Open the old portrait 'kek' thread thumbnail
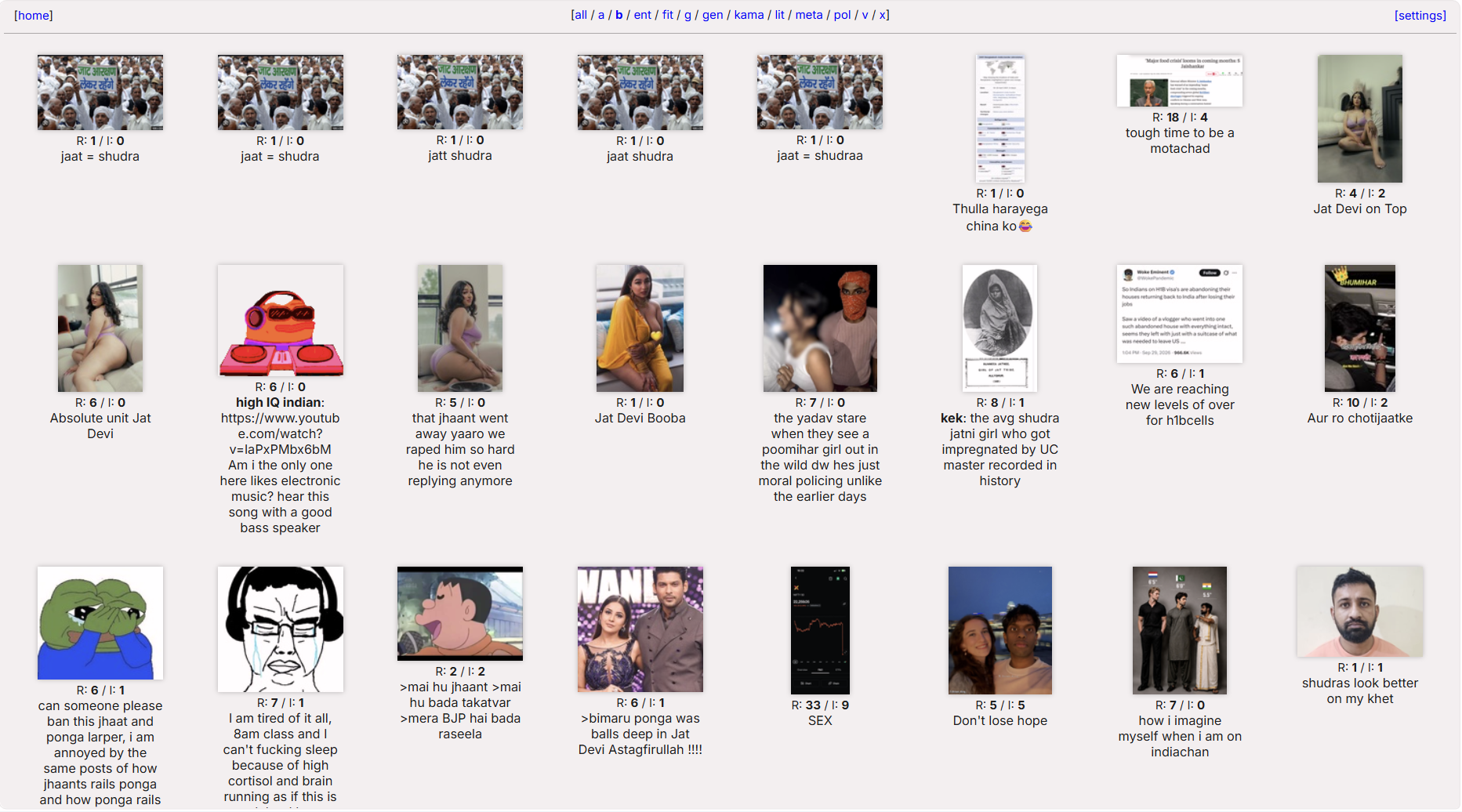Screen dimensions: 1462x812 [999, 328]
